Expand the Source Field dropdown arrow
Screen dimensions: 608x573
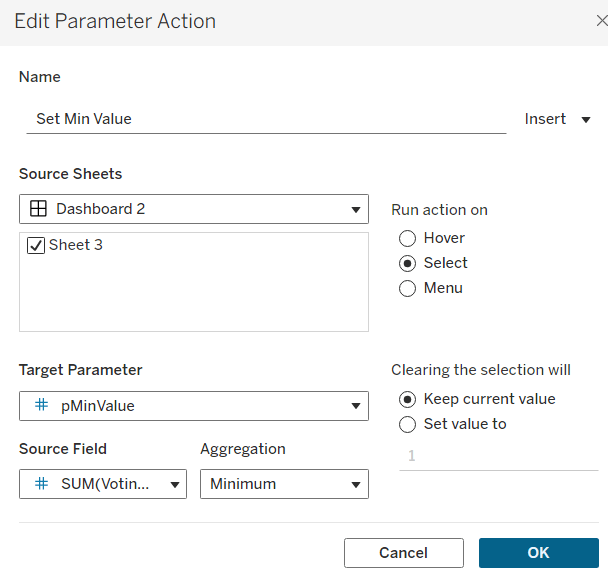[x=174, y=484]
